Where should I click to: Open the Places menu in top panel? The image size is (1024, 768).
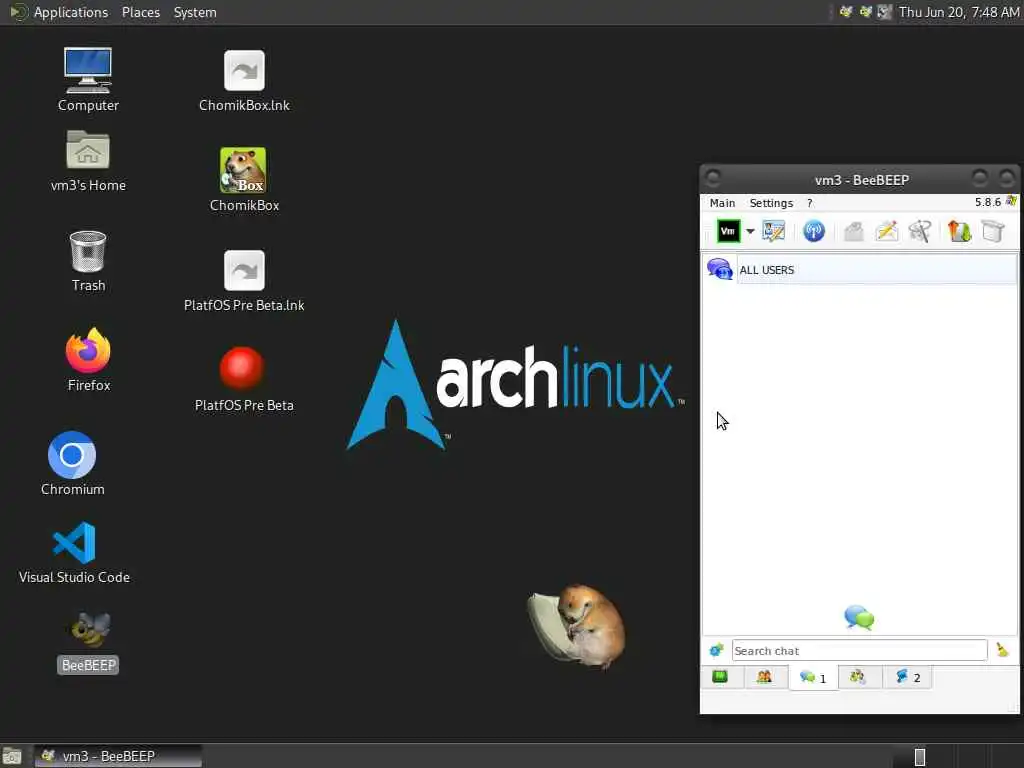[140, 12]
